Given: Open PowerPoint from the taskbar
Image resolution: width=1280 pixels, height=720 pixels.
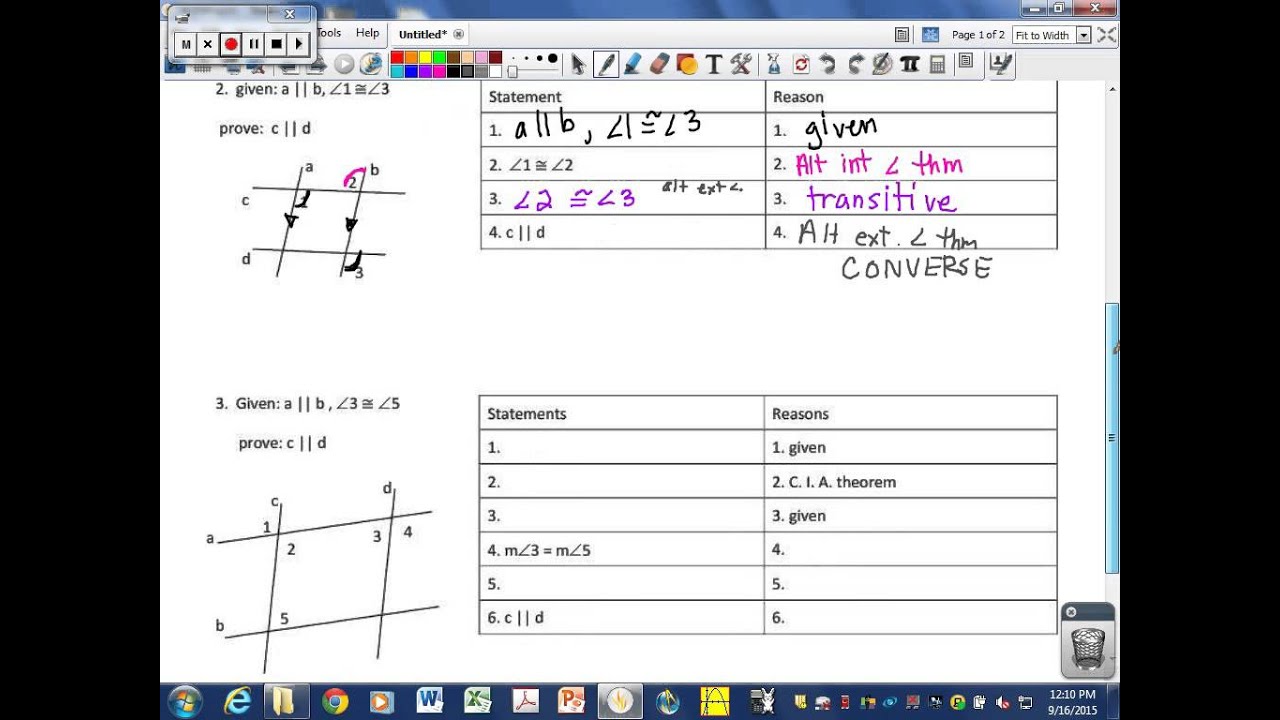Looking at the screenshot, I should (572, 701).
